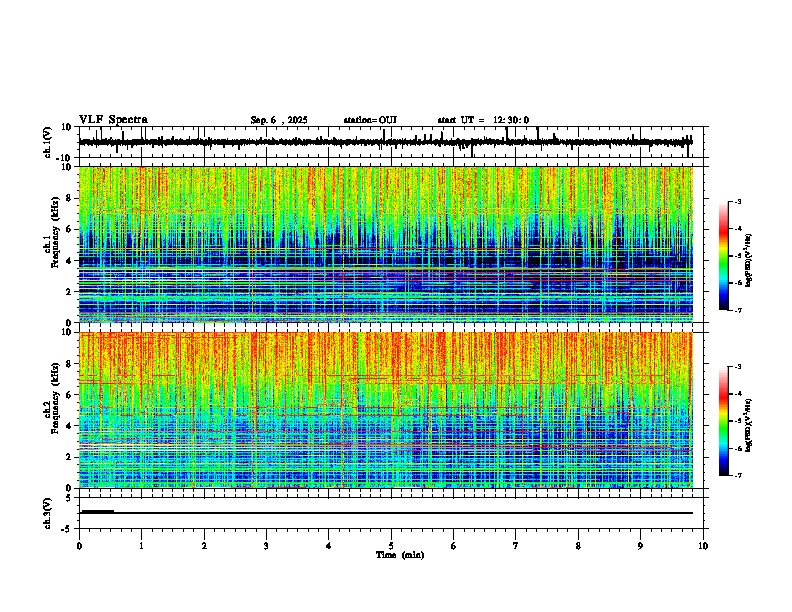The height and width of the screenshot is (612, 792).
Task: Click the "start UT = 12:30:0" text
Action: point(483,120)
